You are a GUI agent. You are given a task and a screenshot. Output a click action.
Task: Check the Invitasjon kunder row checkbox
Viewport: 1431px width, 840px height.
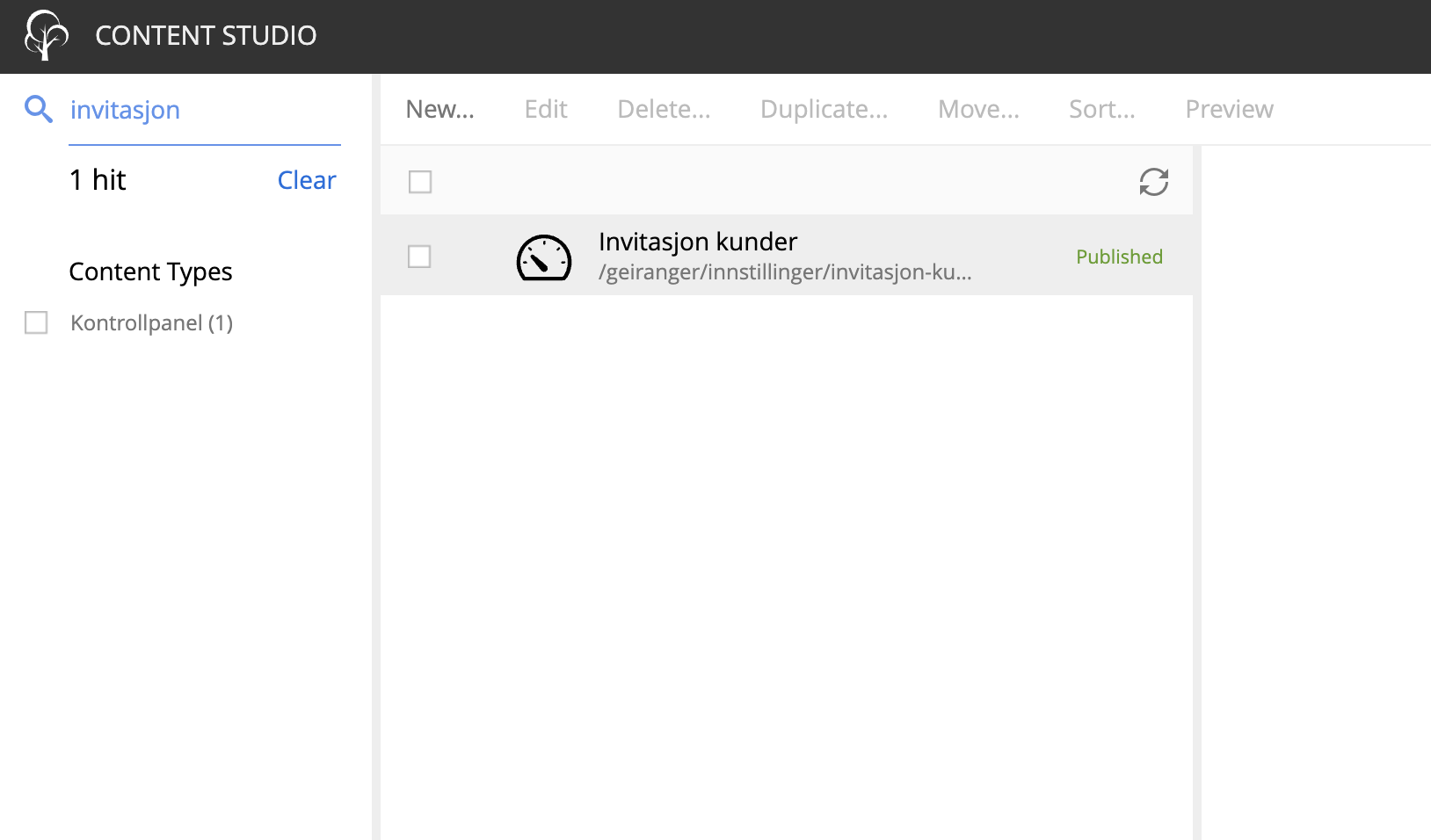tap(419, 257)
